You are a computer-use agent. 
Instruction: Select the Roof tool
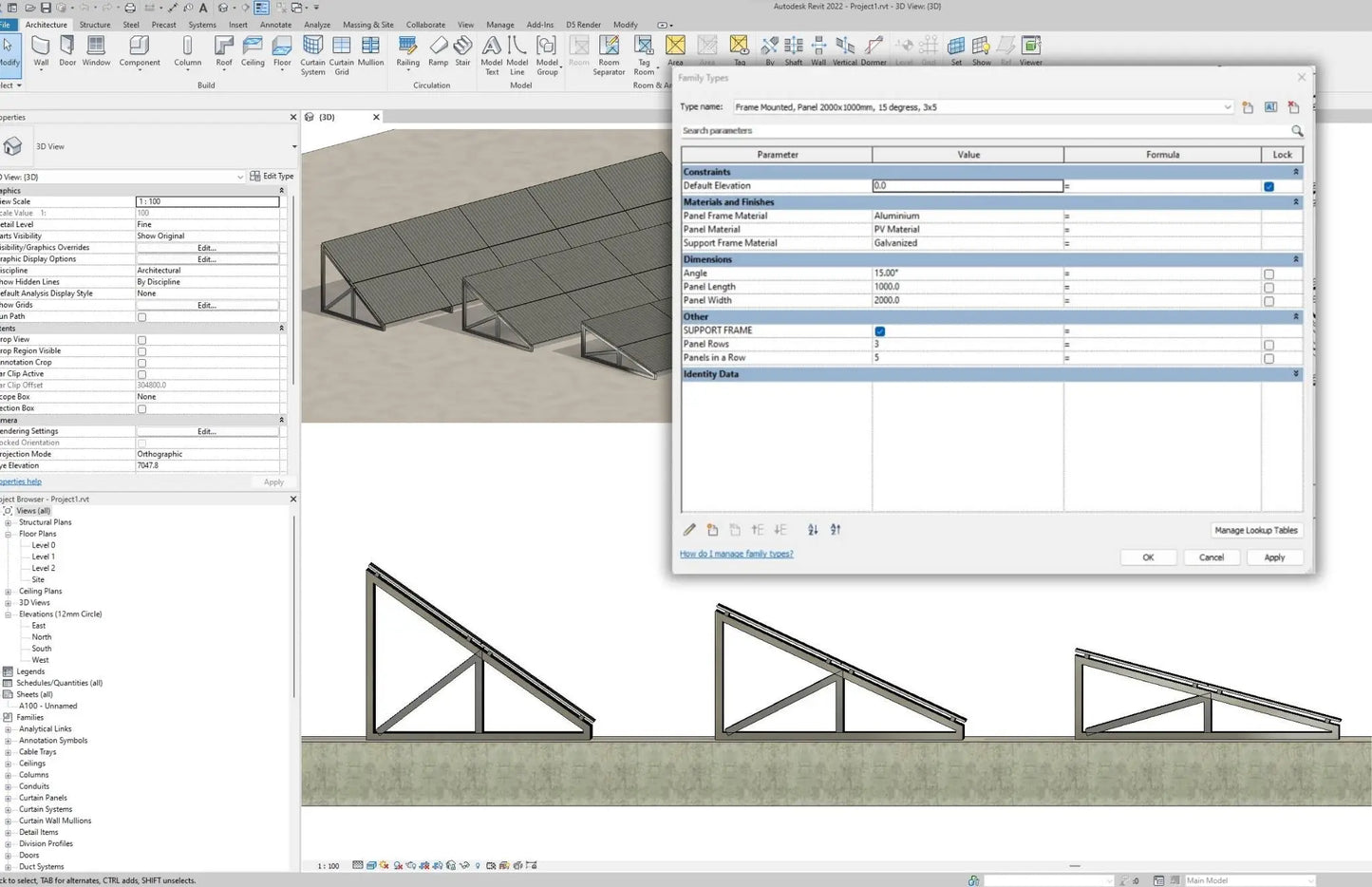coord(224,50)
